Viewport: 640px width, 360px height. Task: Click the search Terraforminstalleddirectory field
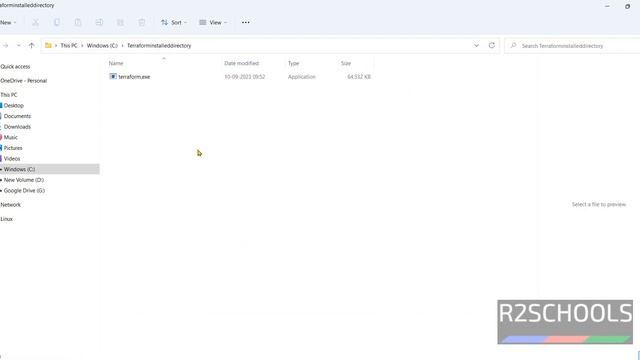573,46
